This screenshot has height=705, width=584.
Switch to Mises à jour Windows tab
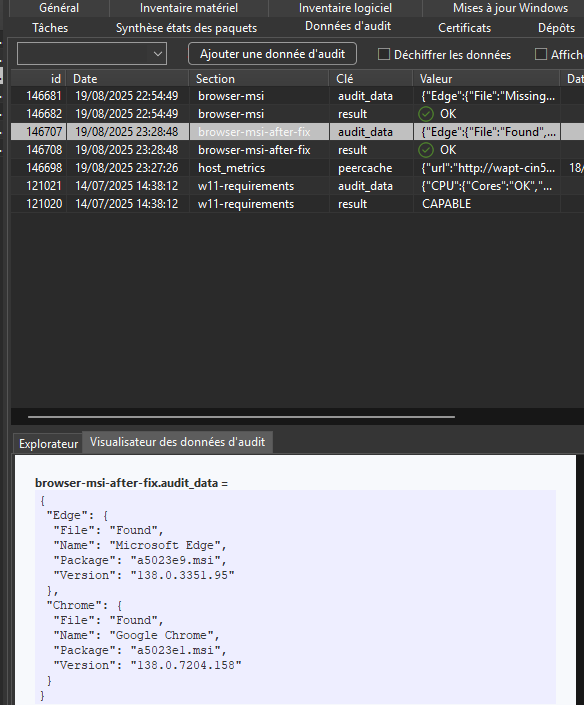pos(510,8)
